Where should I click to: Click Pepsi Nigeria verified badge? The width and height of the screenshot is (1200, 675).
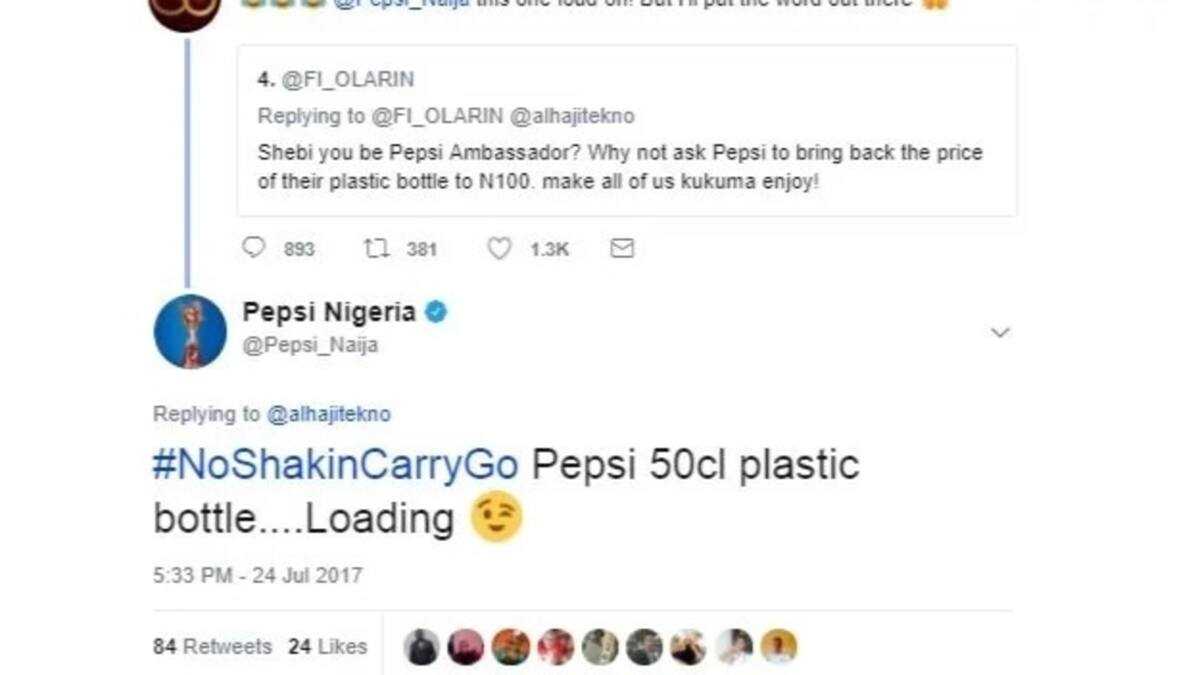coord(436,313)
